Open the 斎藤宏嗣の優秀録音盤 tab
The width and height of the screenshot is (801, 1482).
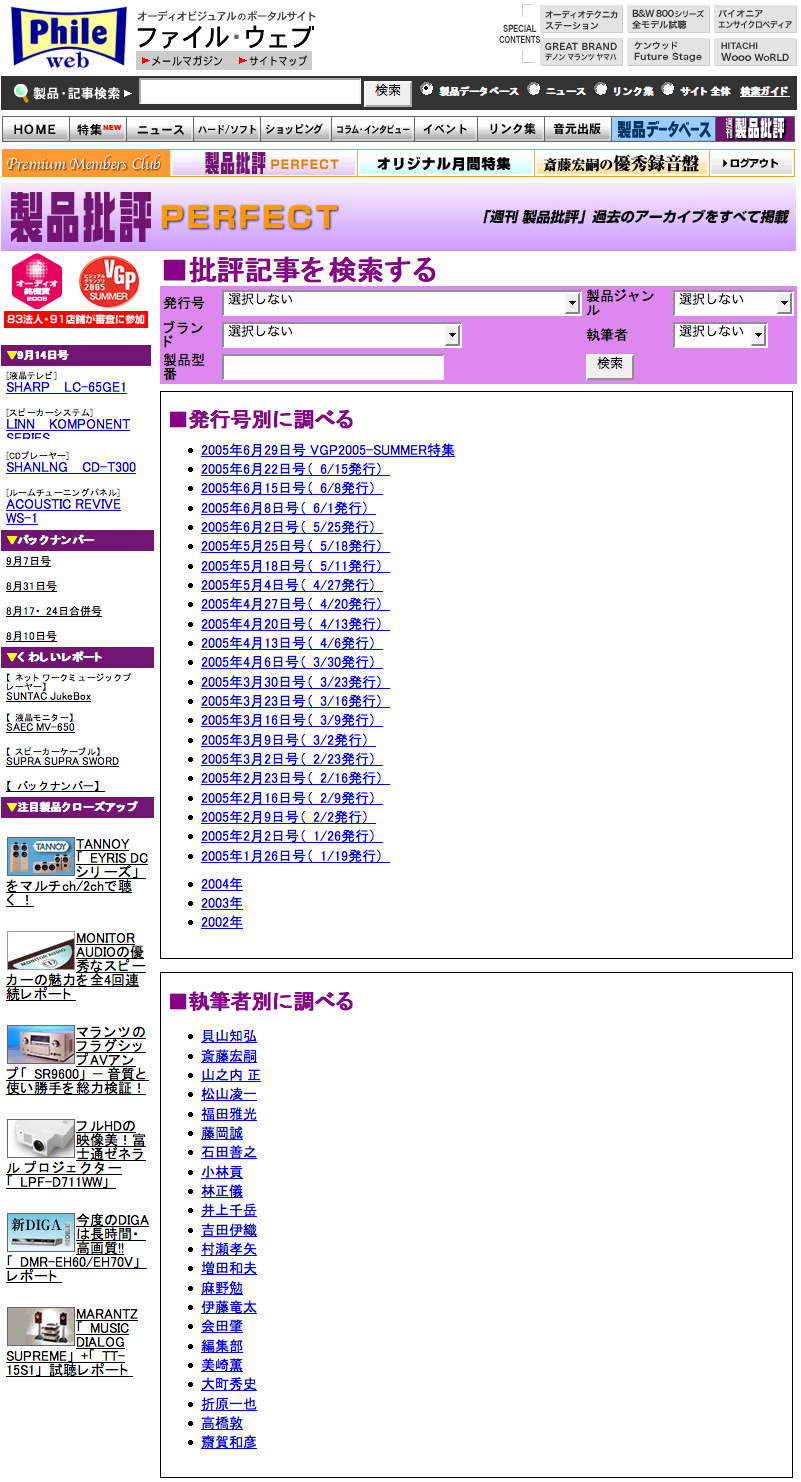click(621, 164)
